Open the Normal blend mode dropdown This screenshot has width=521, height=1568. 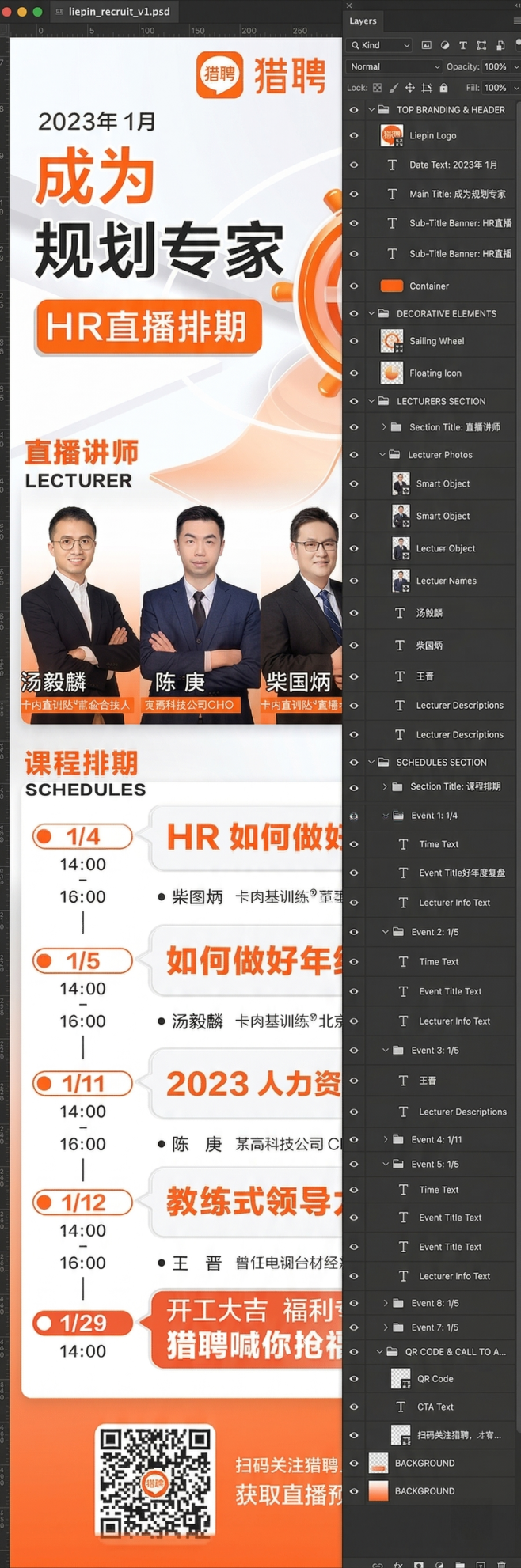394,66
